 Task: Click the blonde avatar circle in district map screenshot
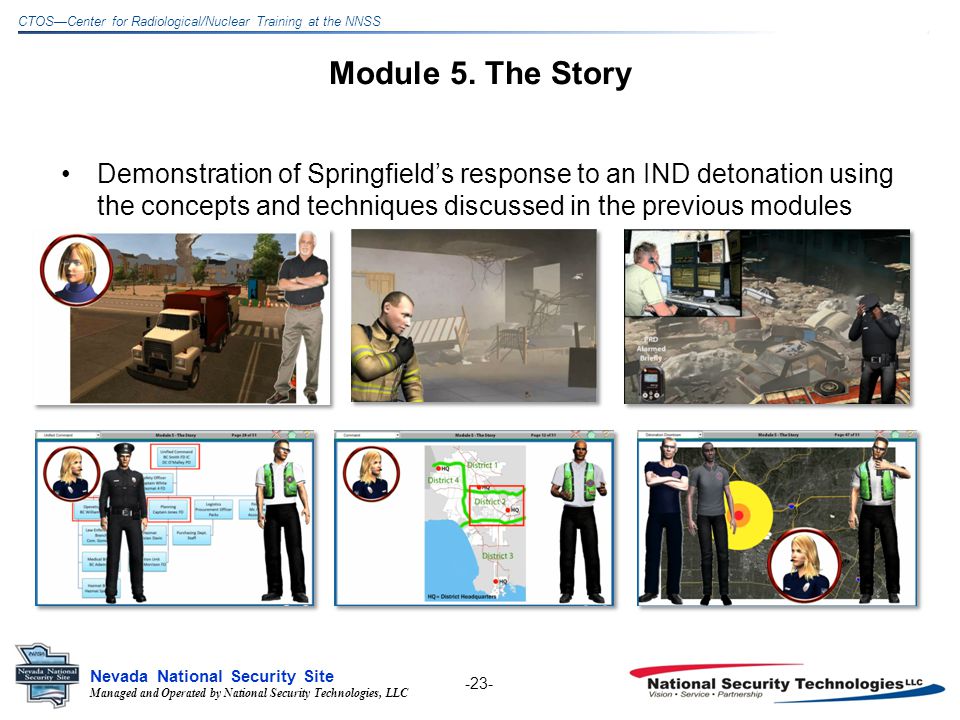(371, 474)
